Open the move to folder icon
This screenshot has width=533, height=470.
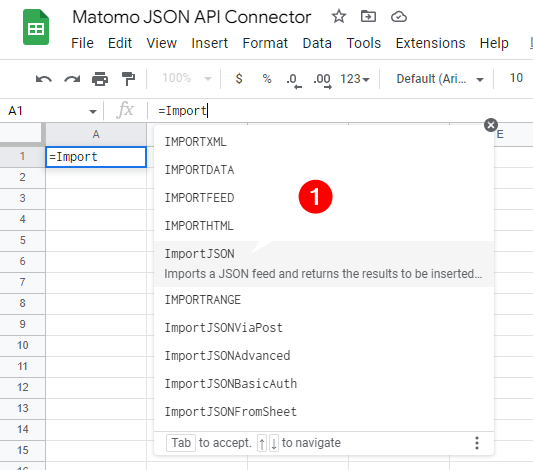(368, 16)
